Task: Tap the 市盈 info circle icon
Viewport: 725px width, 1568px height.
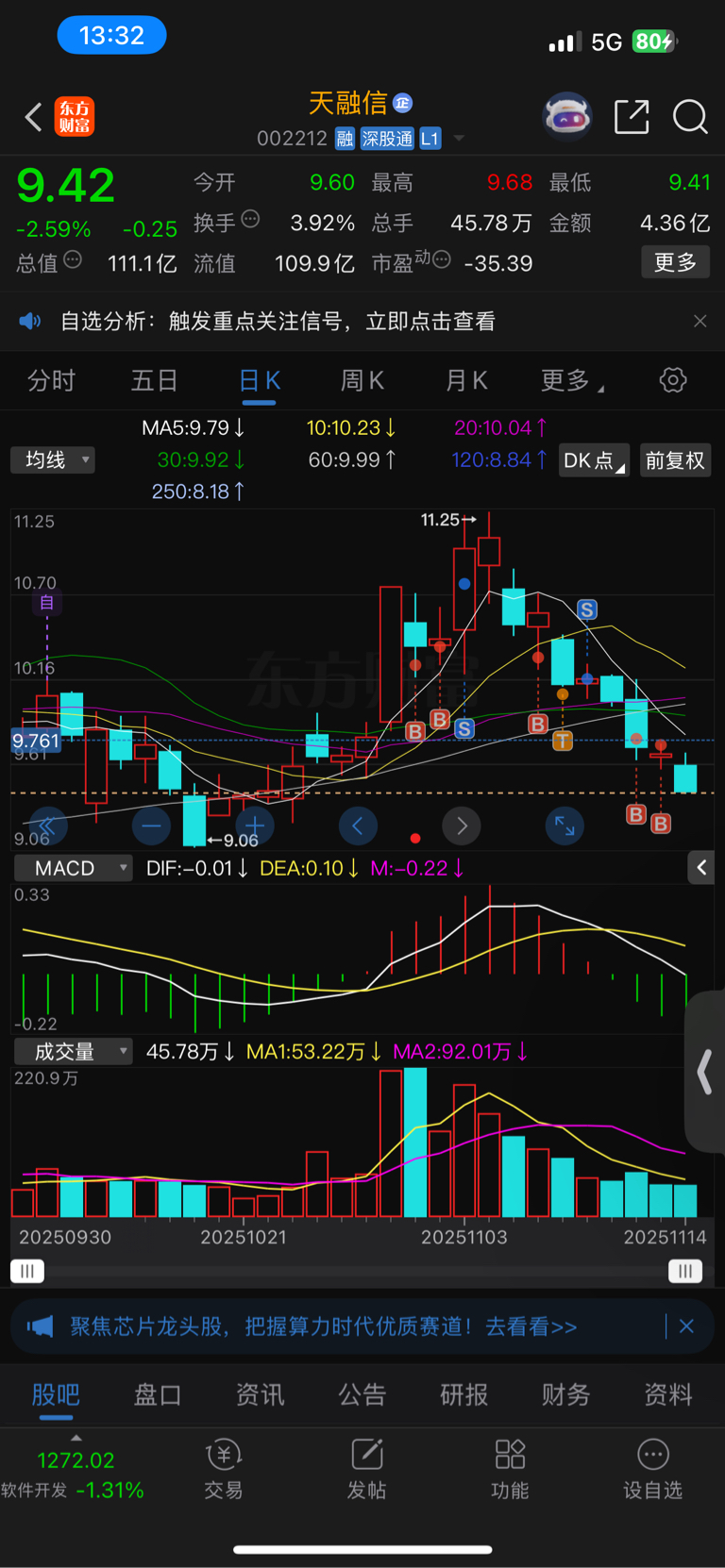Action: 441,259
